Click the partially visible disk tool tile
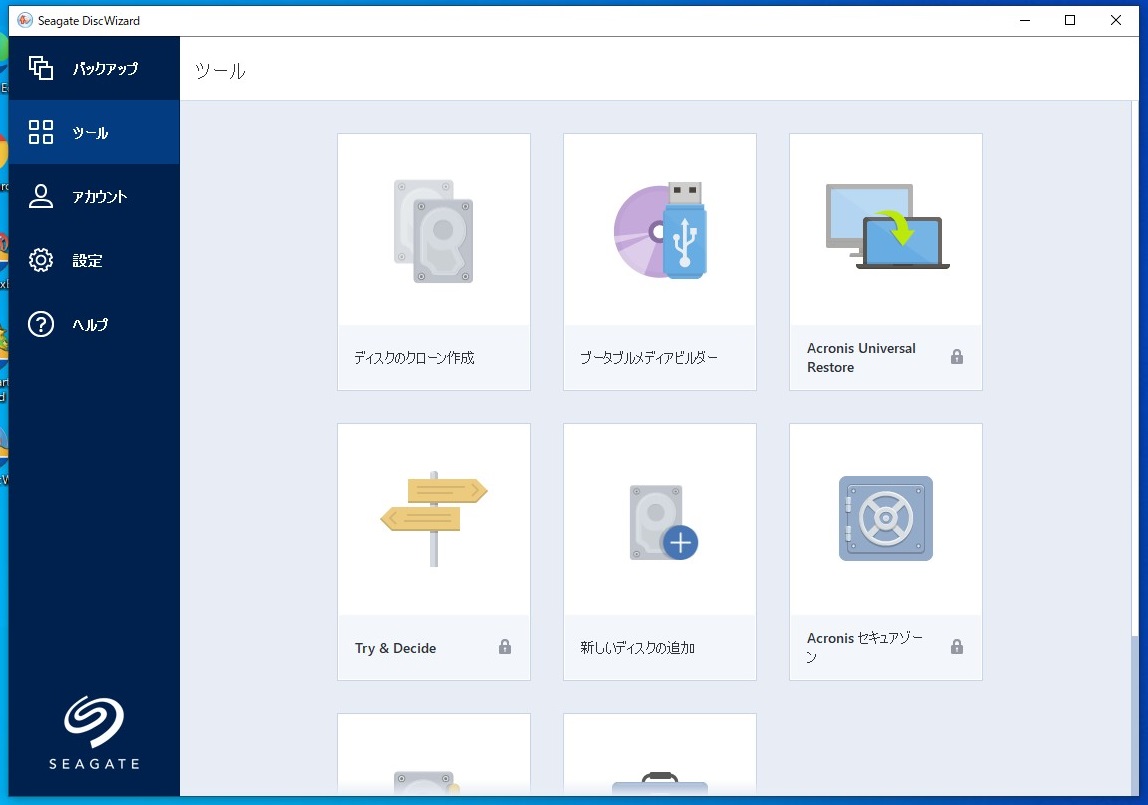Viewport: 1148px width, 805px height. click(x=433, y=755)
